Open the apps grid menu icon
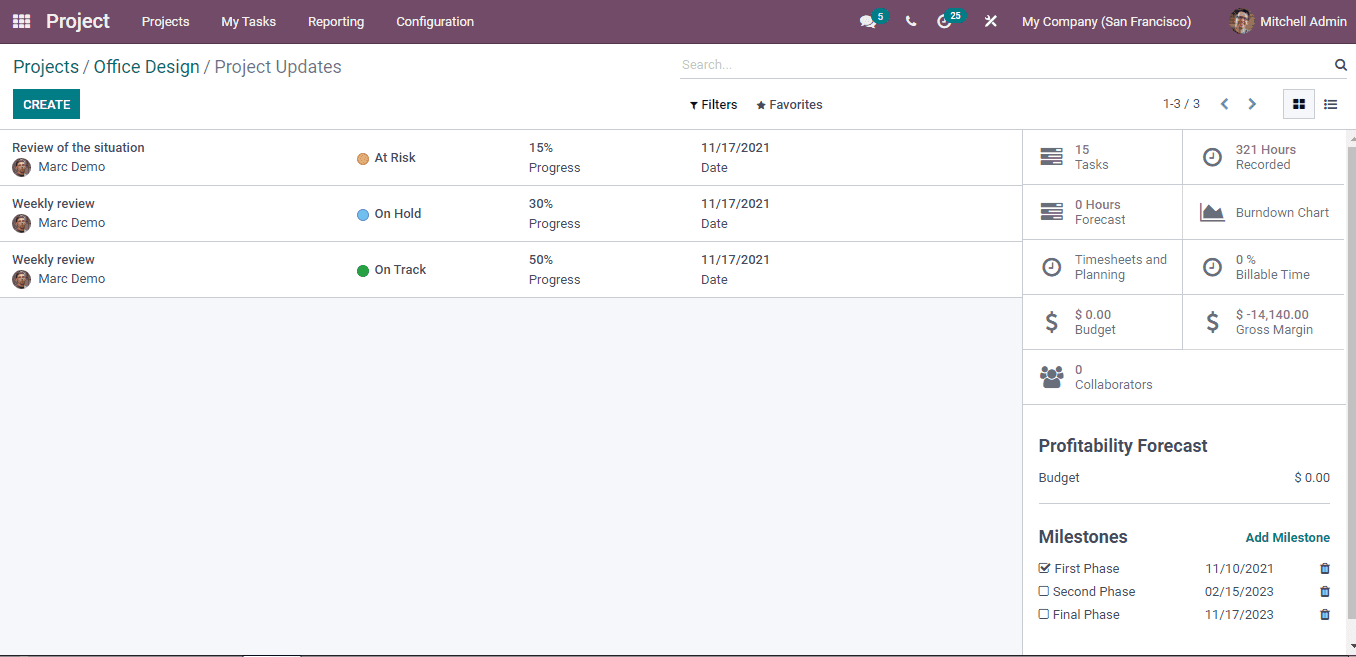 click(20, 20)
